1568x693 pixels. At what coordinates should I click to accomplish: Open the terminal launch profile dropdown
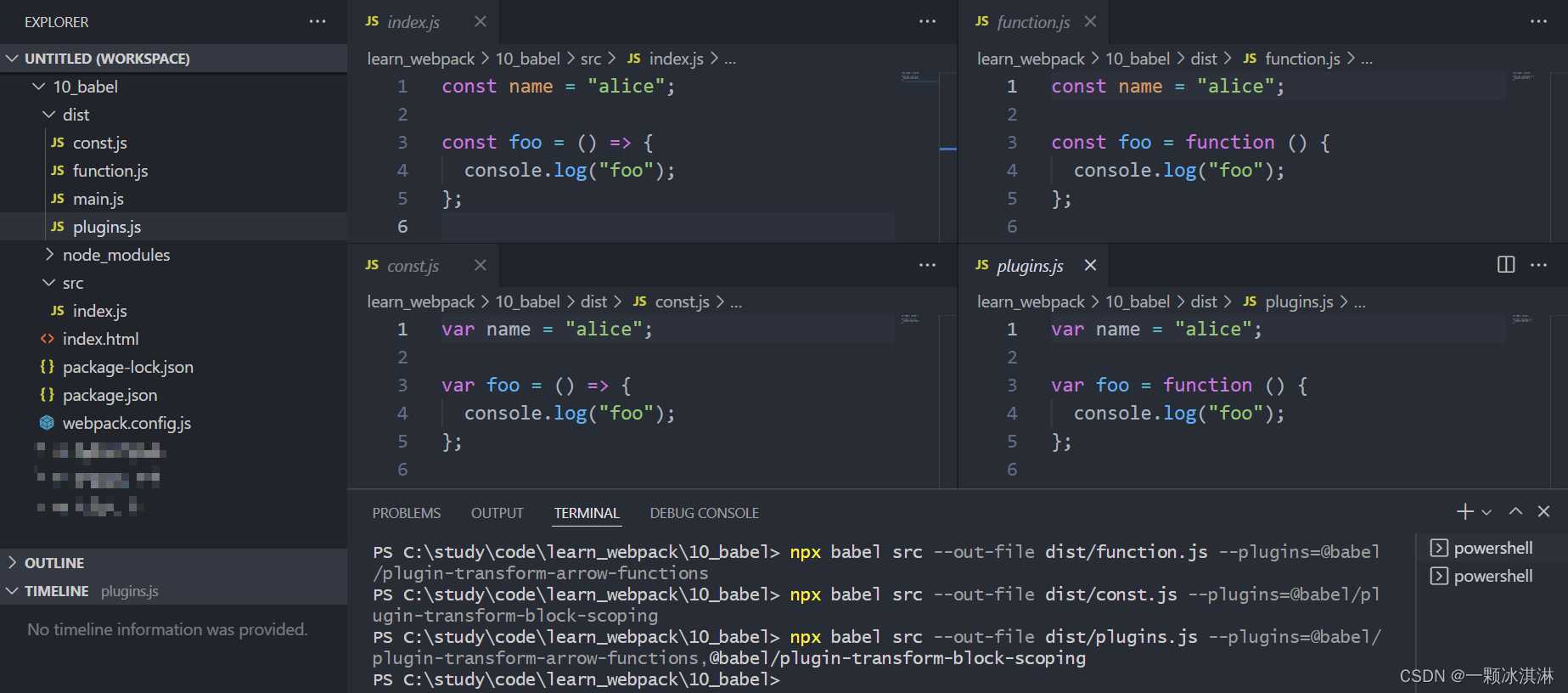point(1487,512)
